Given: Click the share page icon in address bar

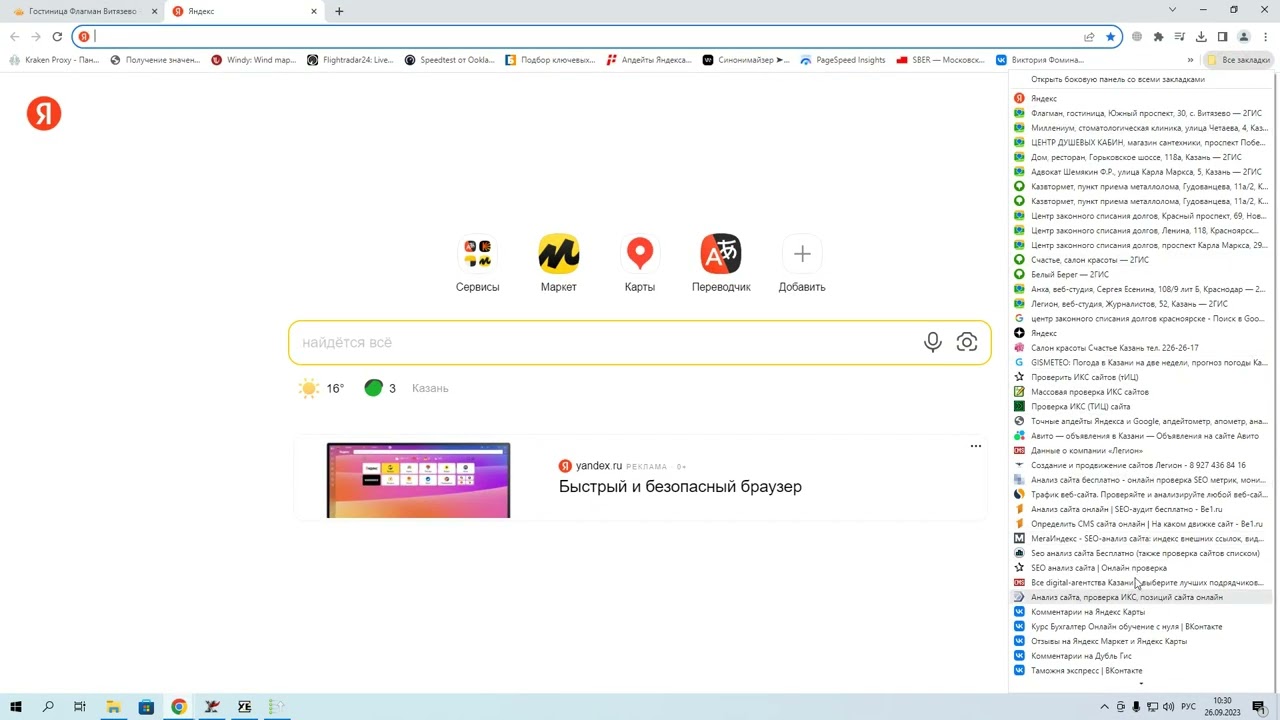Looking at the screenshot, I should click(x=1089, y=37).
